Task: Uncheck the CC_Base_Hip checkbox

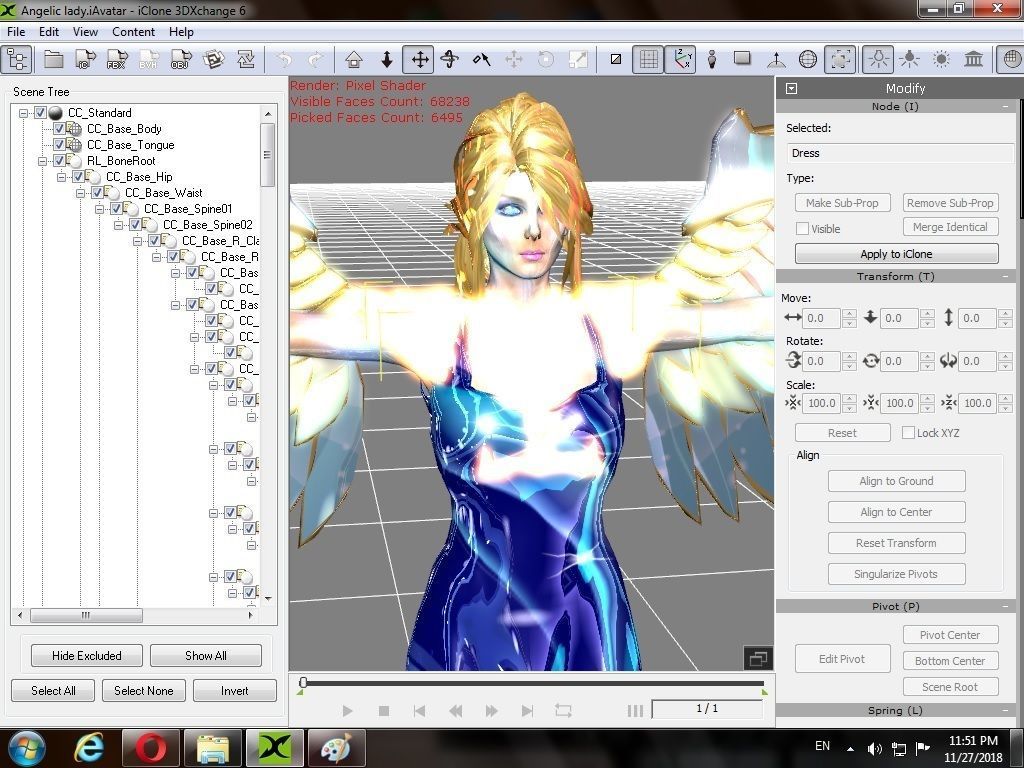Action: 78,176
